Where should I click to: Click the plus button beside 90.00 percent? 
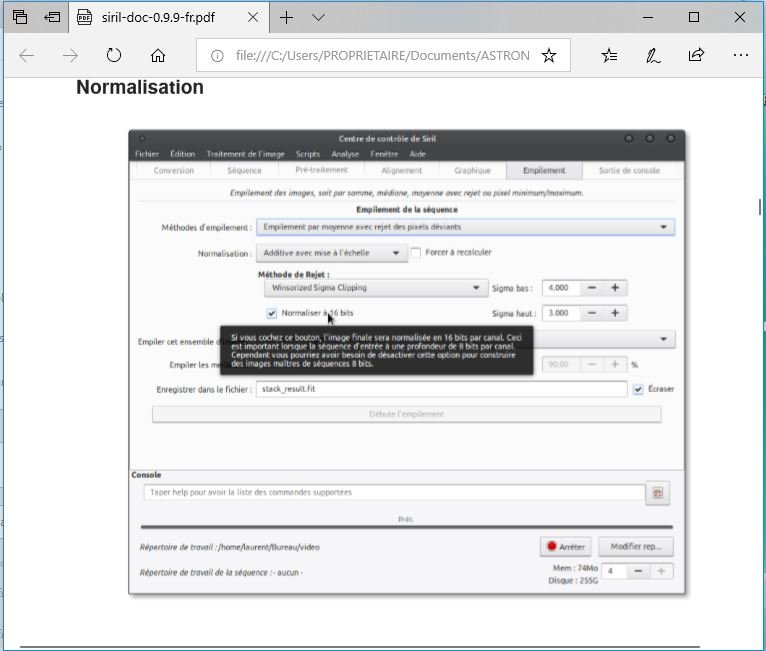(615, 364)
